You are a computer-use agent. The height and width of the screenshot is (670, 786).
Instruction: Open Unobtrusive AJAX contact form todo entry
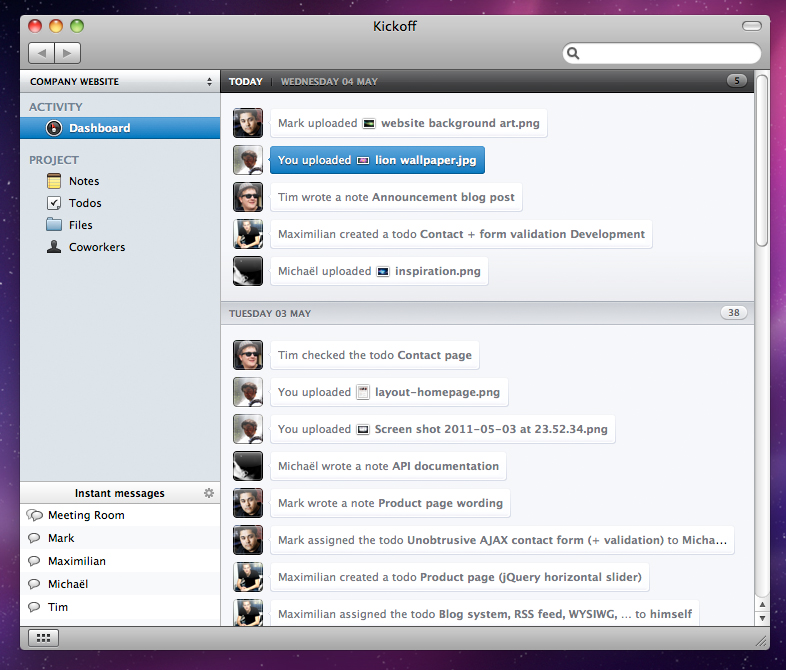click(502, 540)
